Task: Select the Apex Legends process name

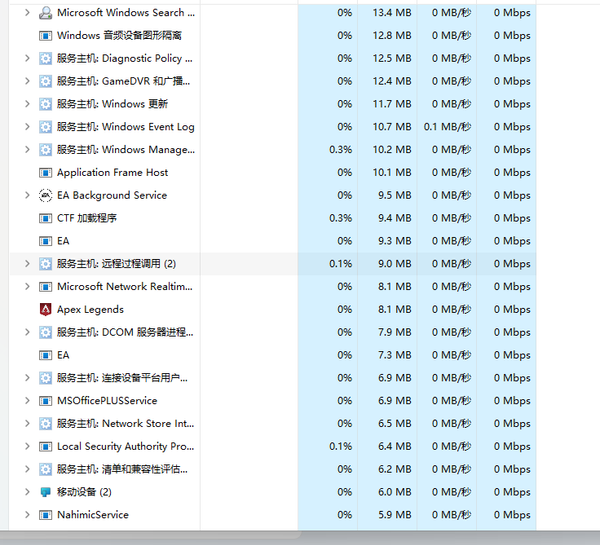Action: (90, 310)
